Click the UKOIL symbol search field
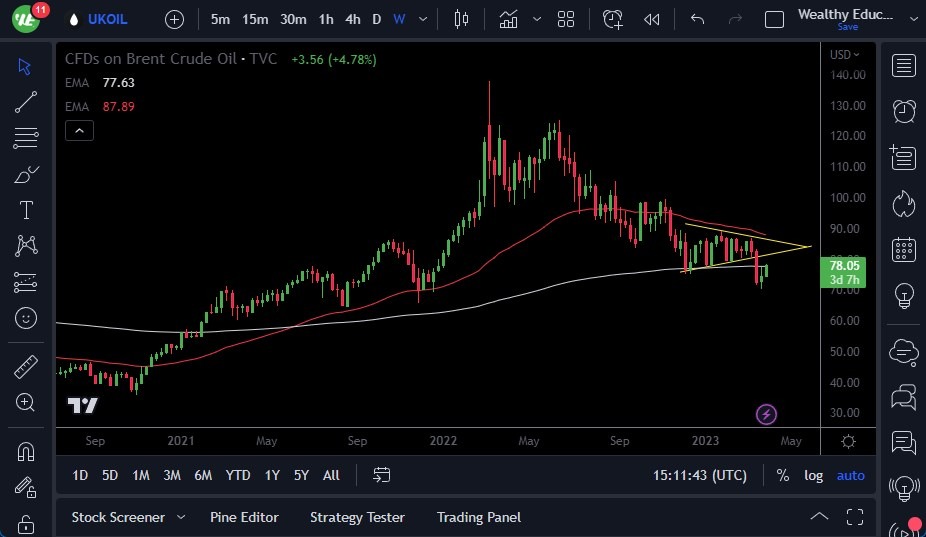926x537 pixels. pyautogui.click(x=108, y=19)
